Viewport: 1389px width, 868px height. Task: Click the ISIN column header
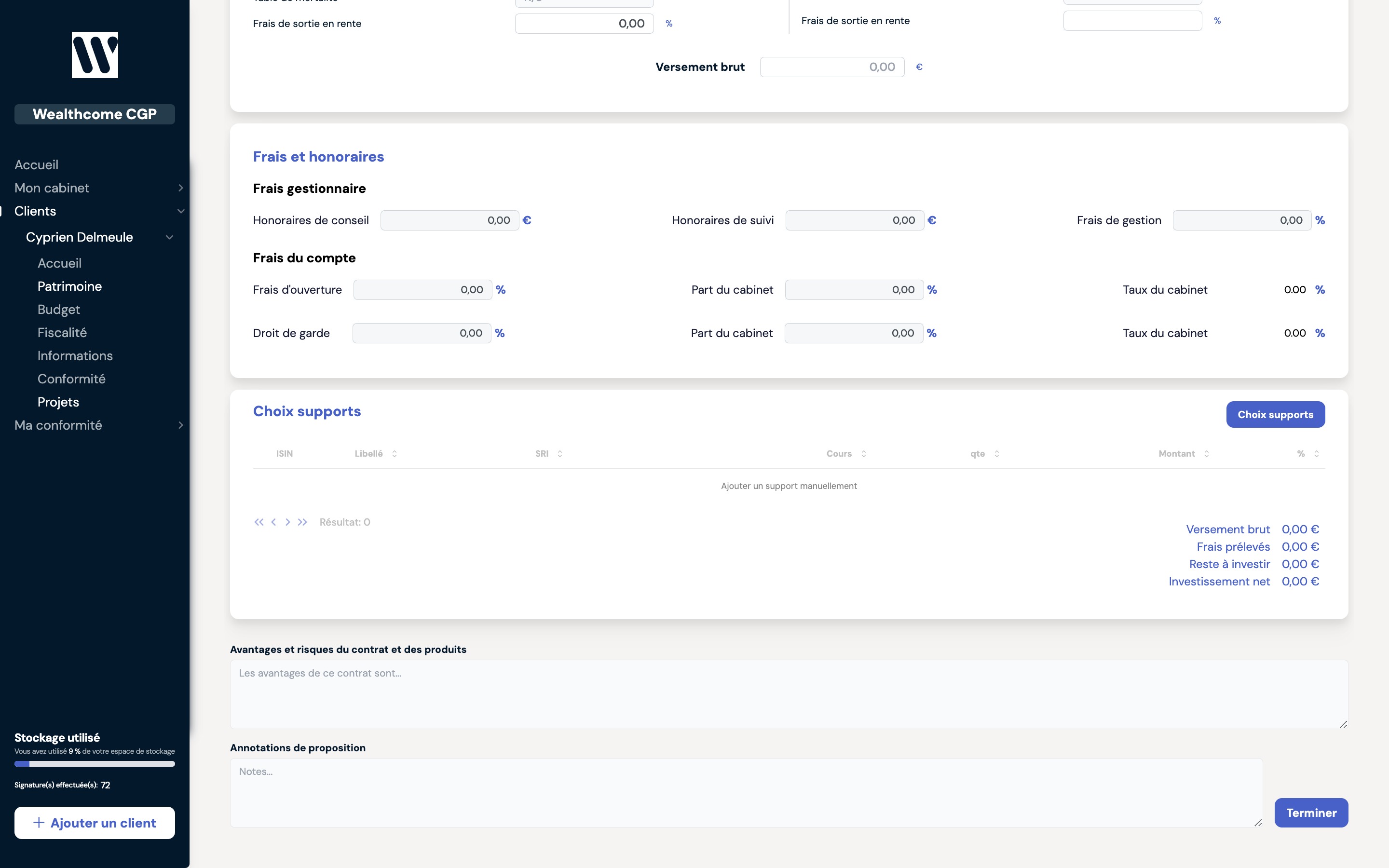pyautogui.click(x=284, y=453)
